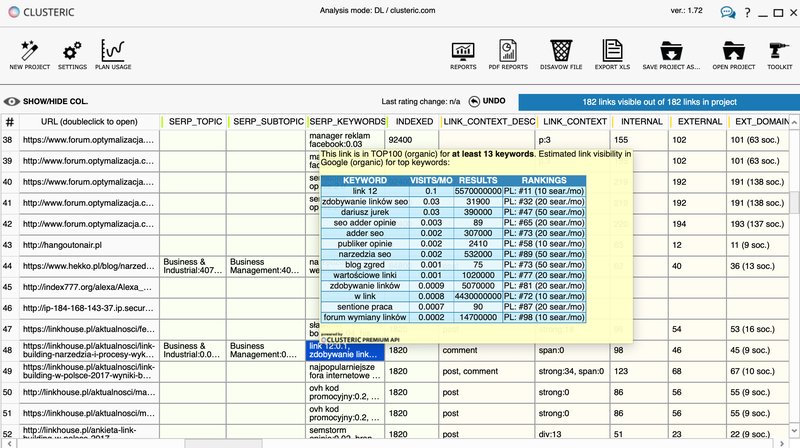Open the Toolkit drill icon

[x=780, y=55]
